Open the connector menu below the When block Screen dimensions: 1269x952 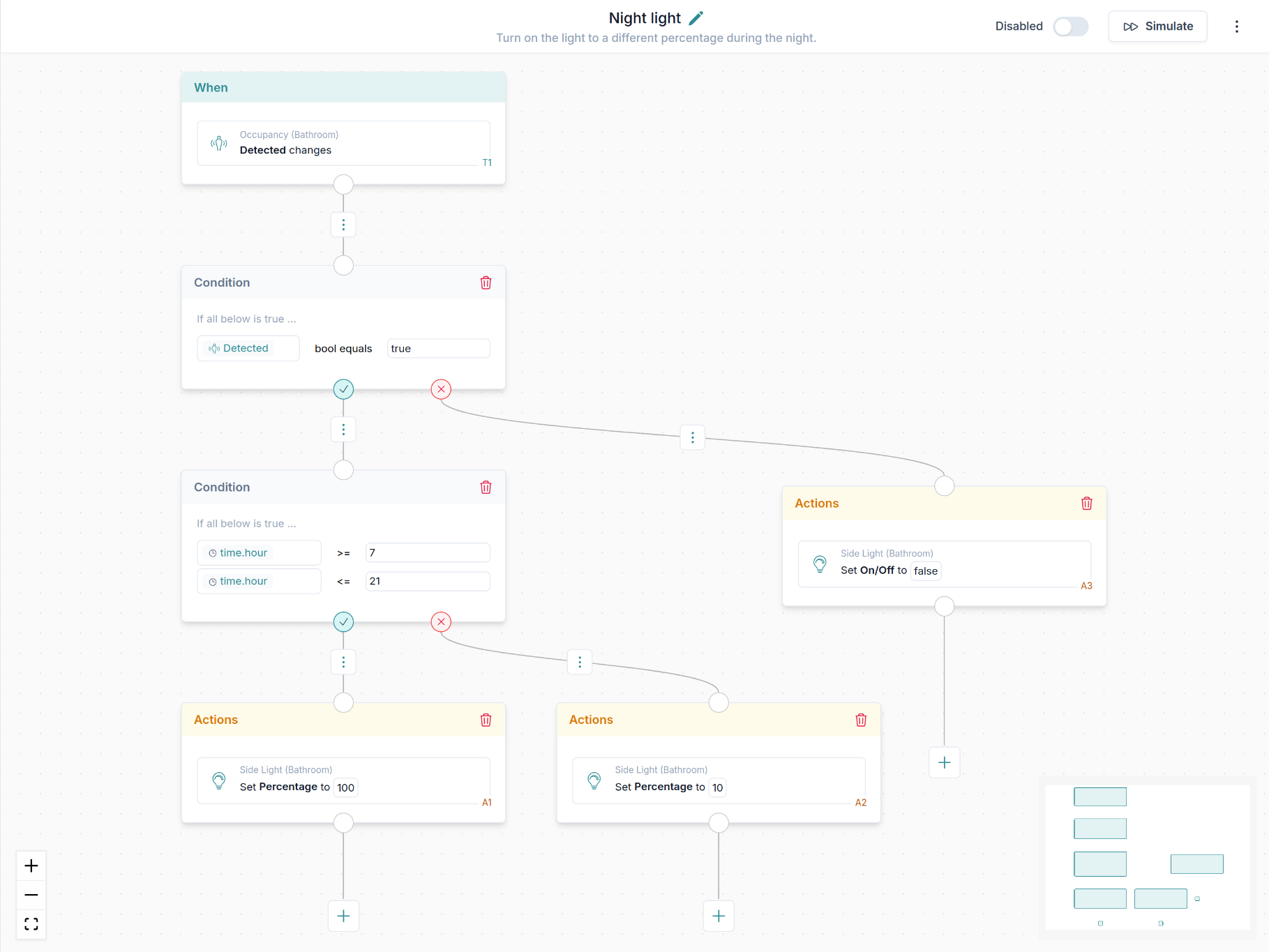pyautogui.click(x=343, y=225)
